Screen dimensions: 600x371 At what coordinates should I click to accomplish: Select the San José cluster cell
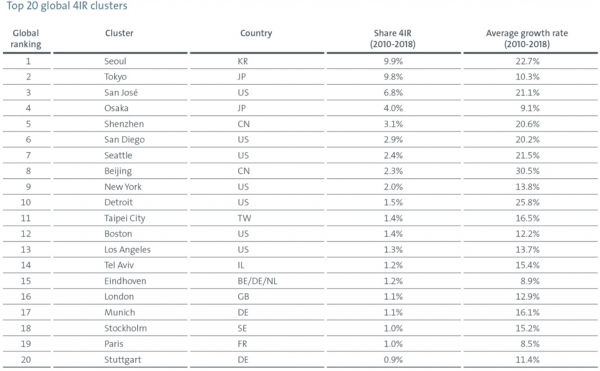(x=121, y=93)
